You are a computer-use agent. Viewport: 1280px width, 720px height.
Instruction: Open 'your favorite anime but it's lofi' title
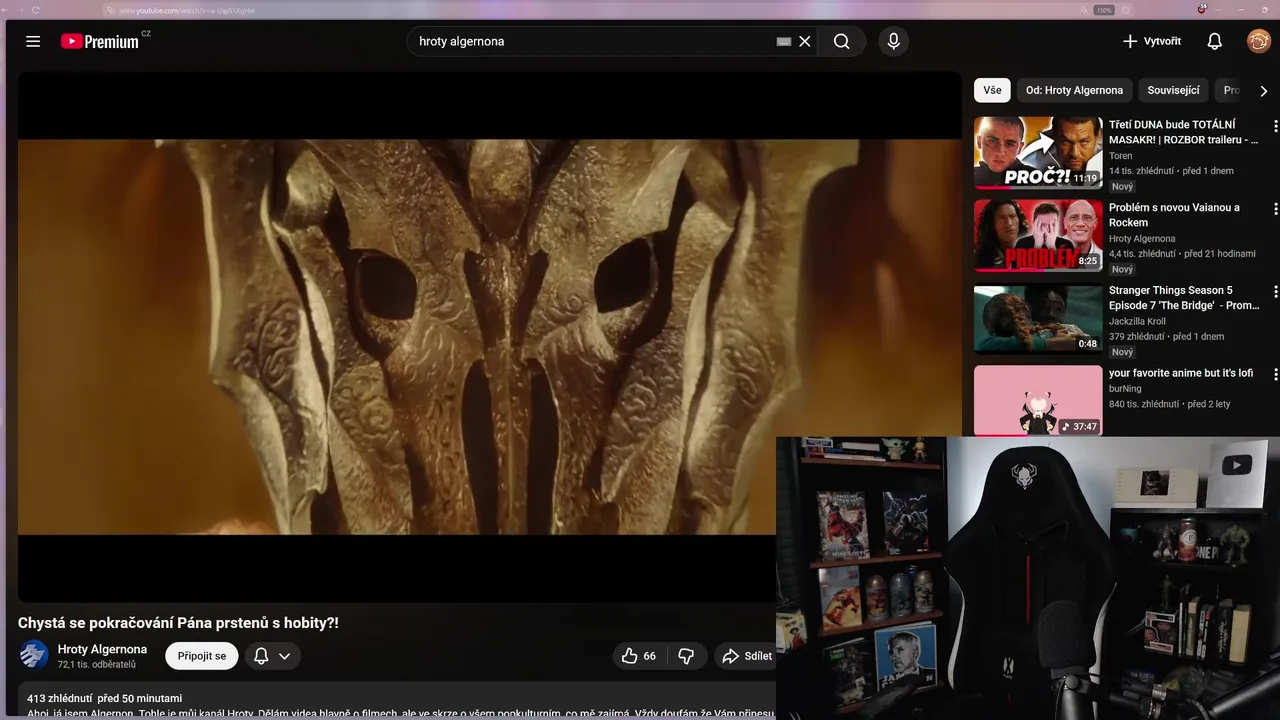pos(1181,373)
